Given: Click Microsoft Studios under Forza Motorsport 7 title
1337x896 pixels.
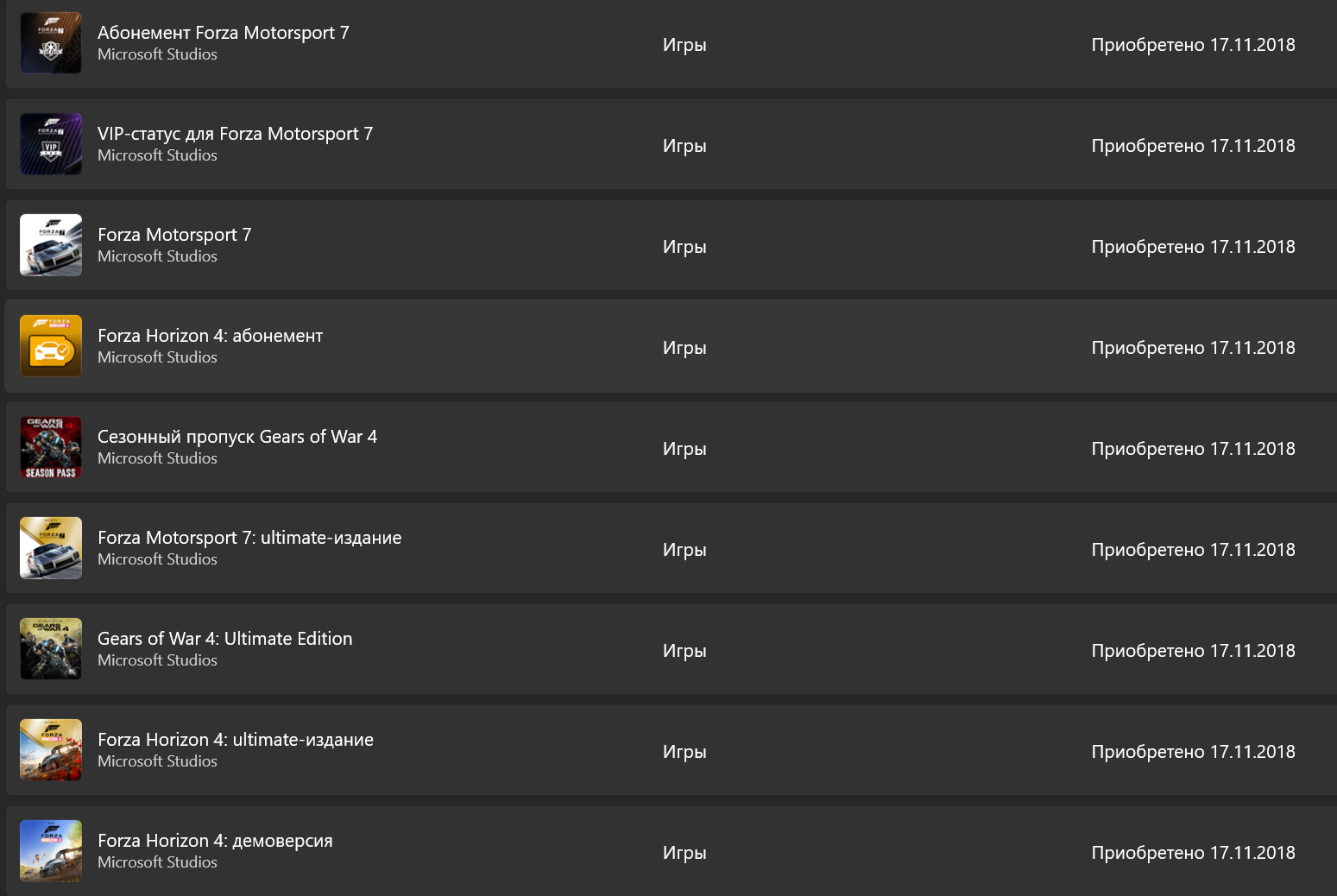Looking at the screenshot, I should pos(157,256).
